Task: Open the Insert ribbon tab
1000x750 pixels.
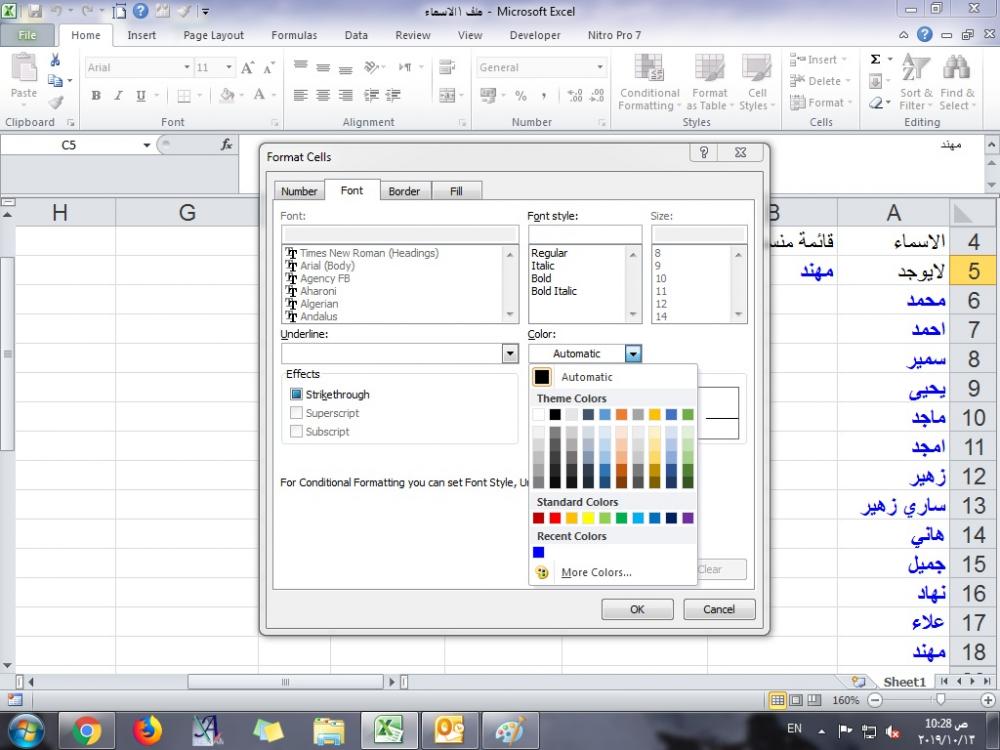Action: (x=142, y=35)
